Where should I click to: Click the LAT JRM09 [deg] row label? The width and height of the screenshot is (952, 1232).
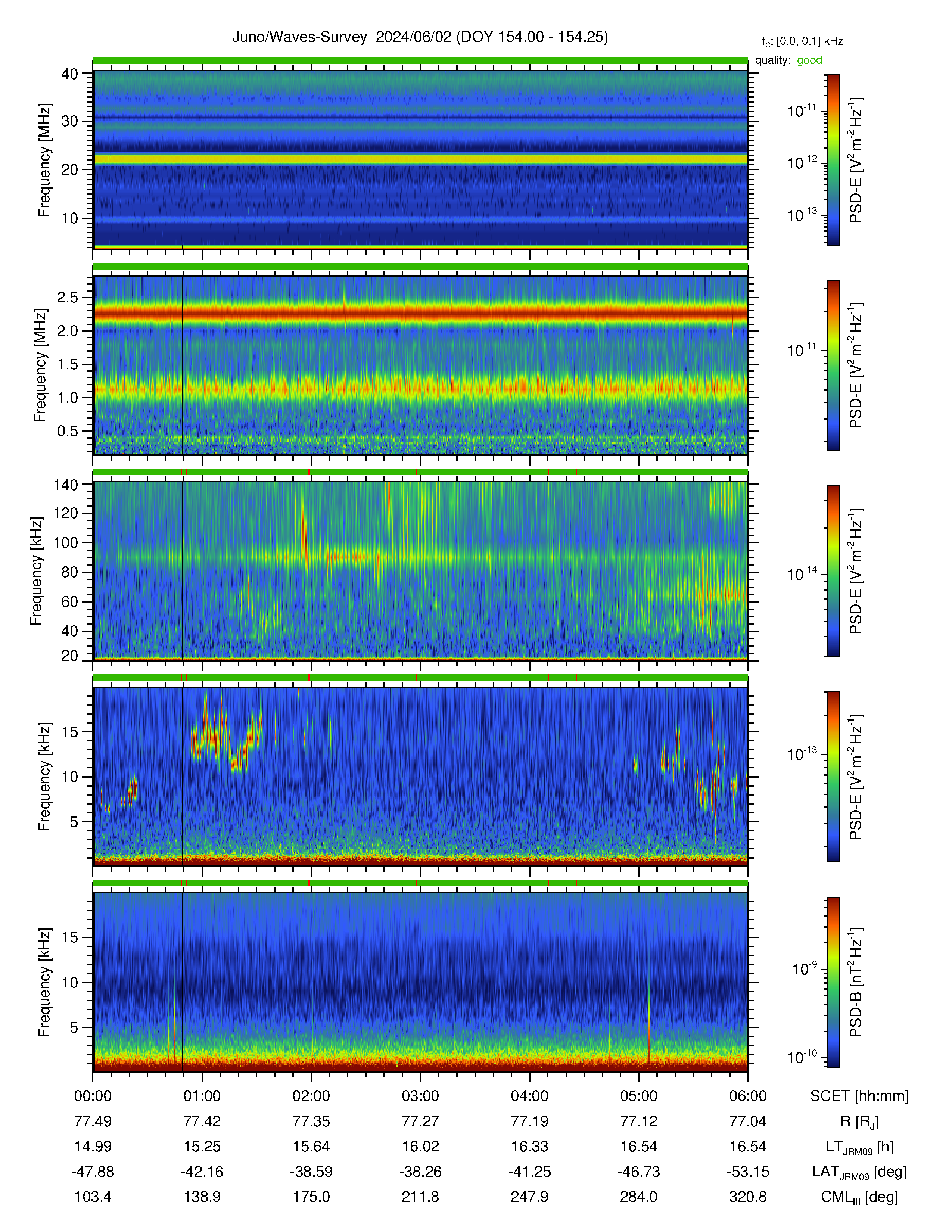[859, 1172]
